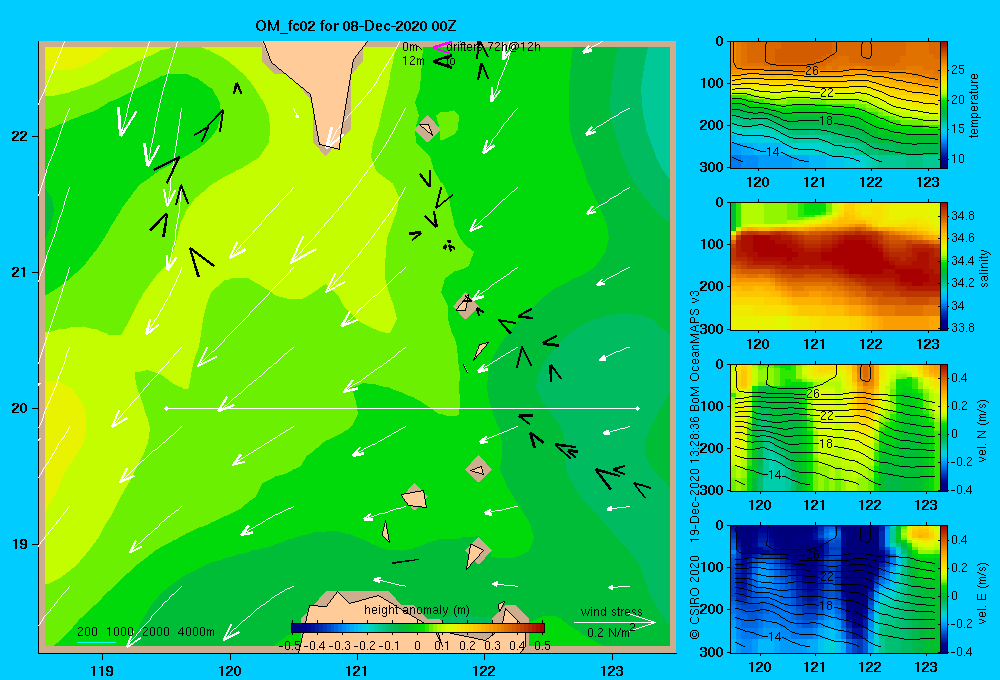Click the 'vel. E (m/s)' axis title
This screenshot has height=680, width=1000.
[983, 592]
